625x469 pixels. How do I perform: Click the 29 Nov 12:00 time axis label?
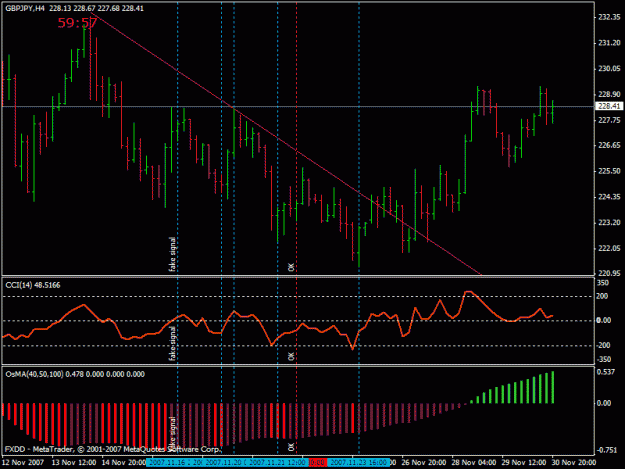(x=524, y=463)
